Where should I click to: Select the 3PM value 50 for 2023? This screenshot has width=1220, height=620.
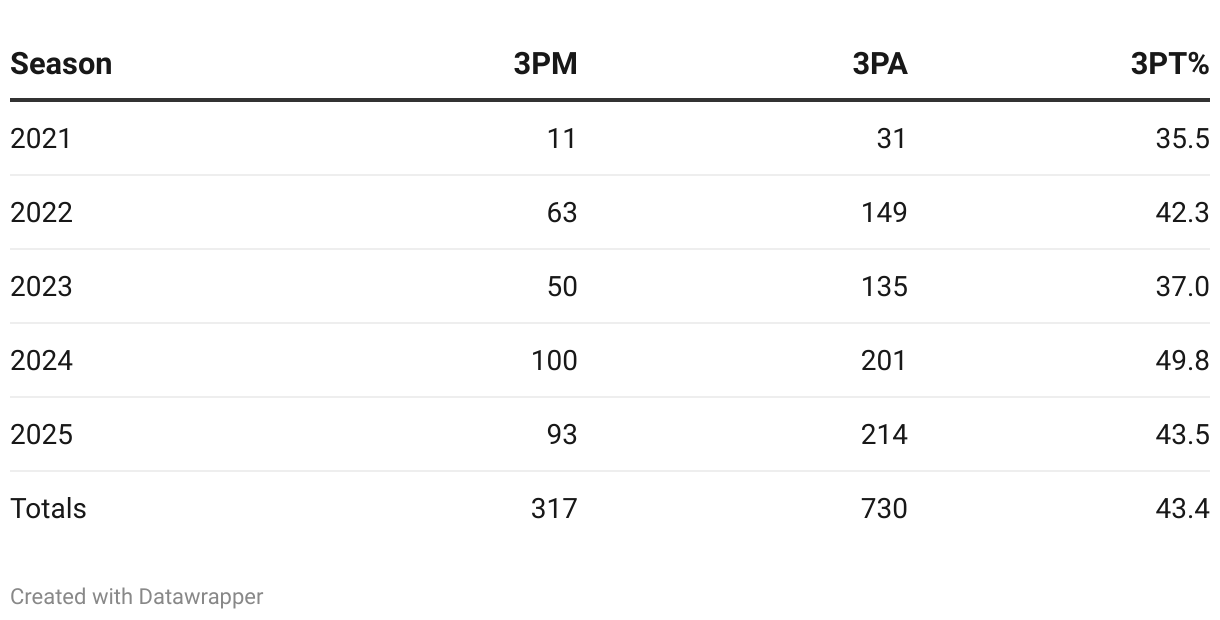(562, 286)
